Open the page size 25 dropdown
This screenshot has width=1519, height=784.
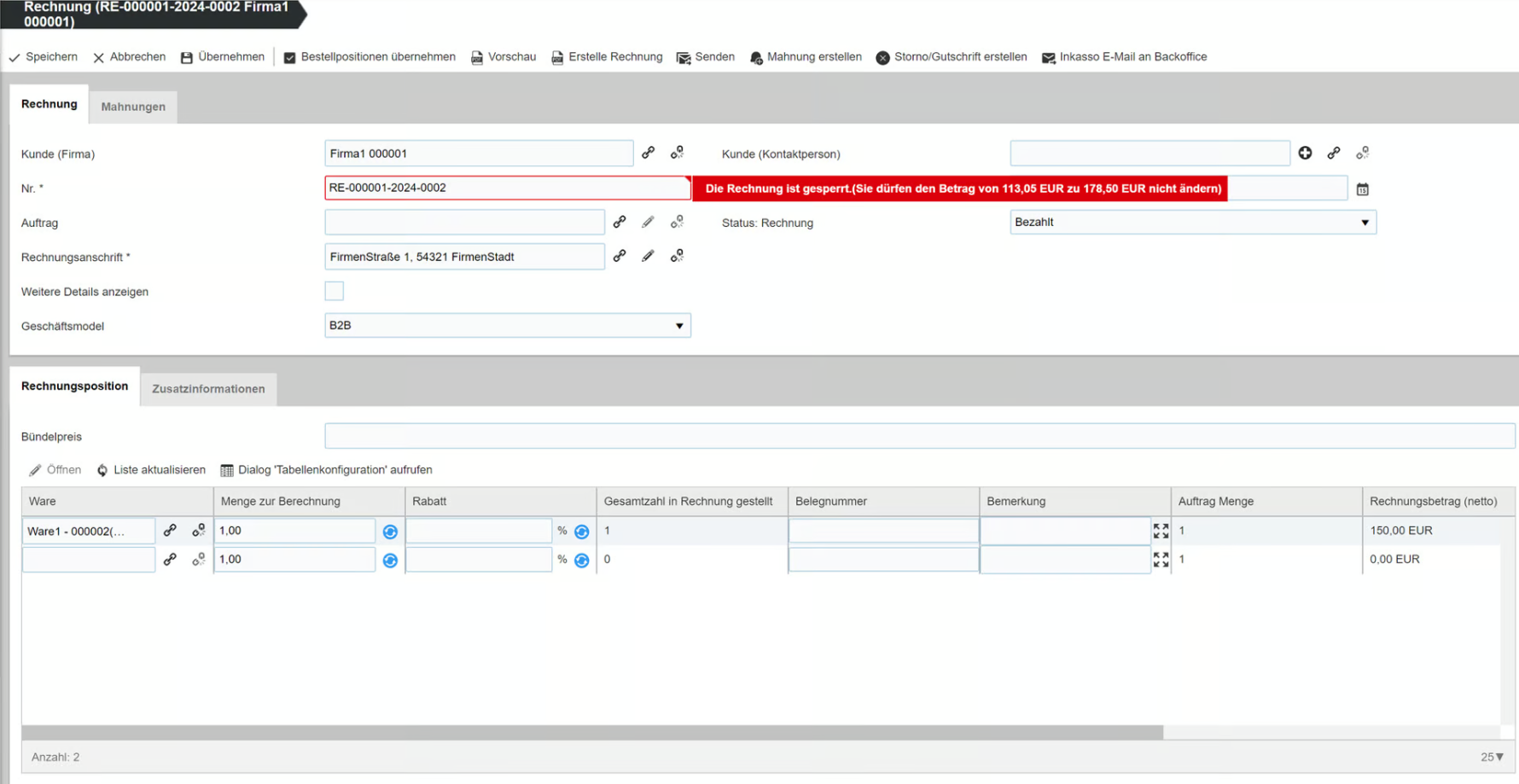[x=1492, y=757]
